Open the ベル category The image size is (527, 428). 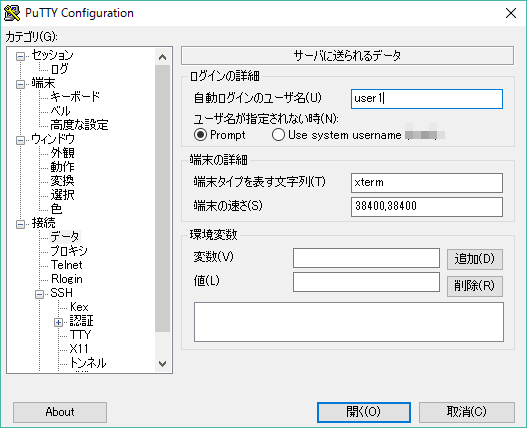click(60, 111)
